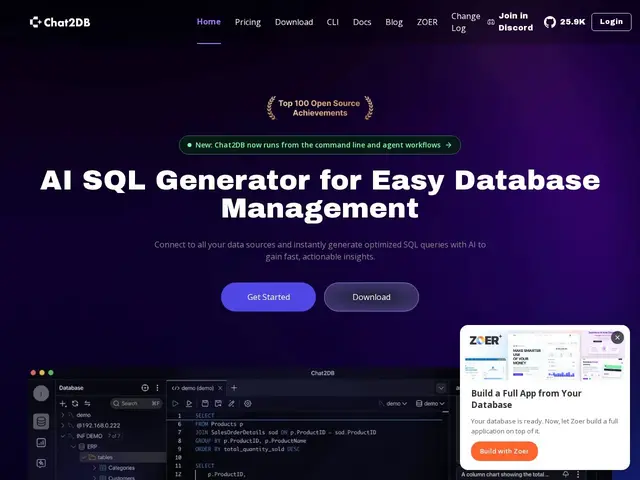Run the query with the play icon

[176, 404]
